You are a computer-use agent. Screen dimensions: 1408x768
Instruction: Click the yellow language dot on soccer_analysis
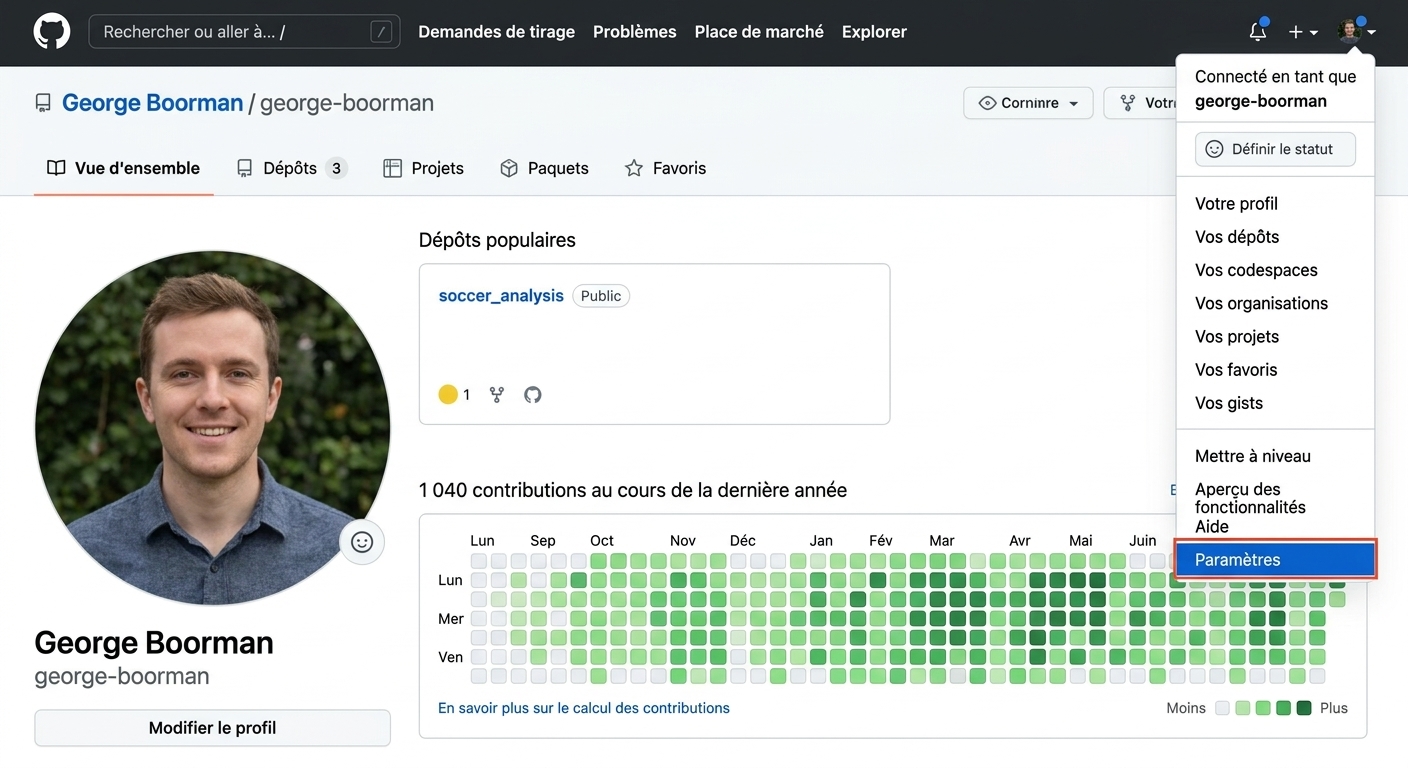point(448,395)
